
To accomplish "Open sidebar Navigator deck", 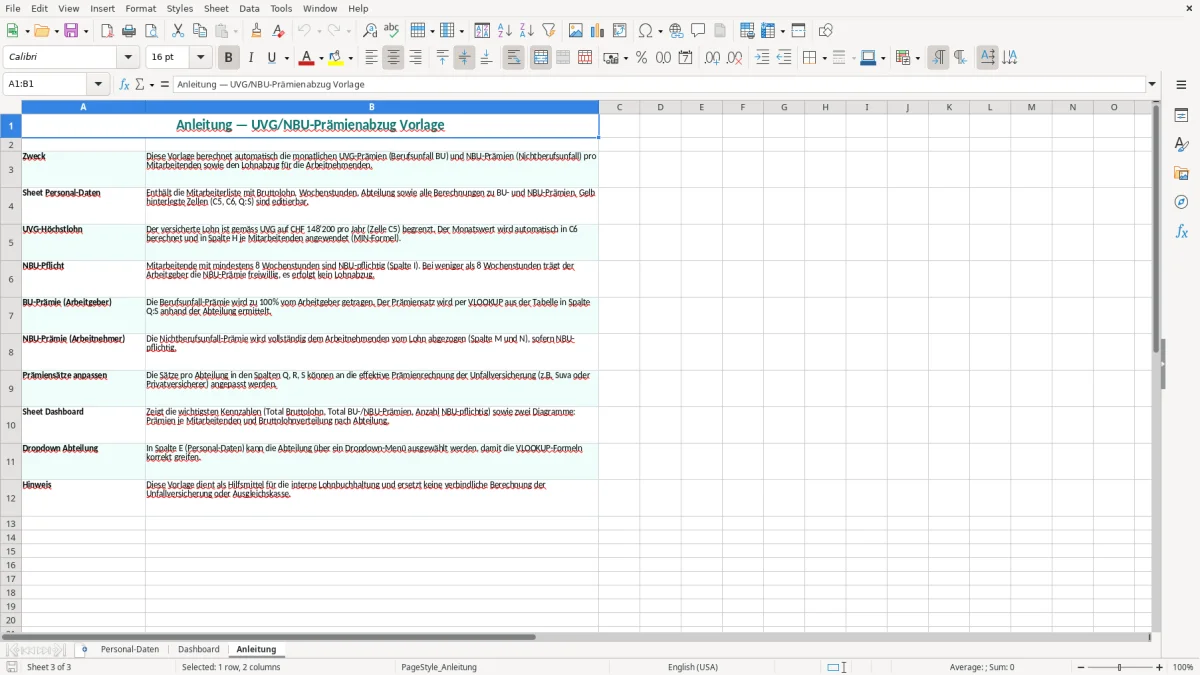I will pyautogui.click(x=1181, y=203).
